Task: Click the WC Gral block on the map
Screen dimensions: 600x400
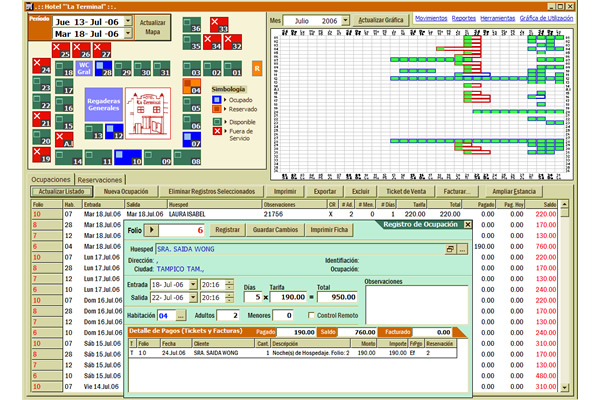Action: 86,67
